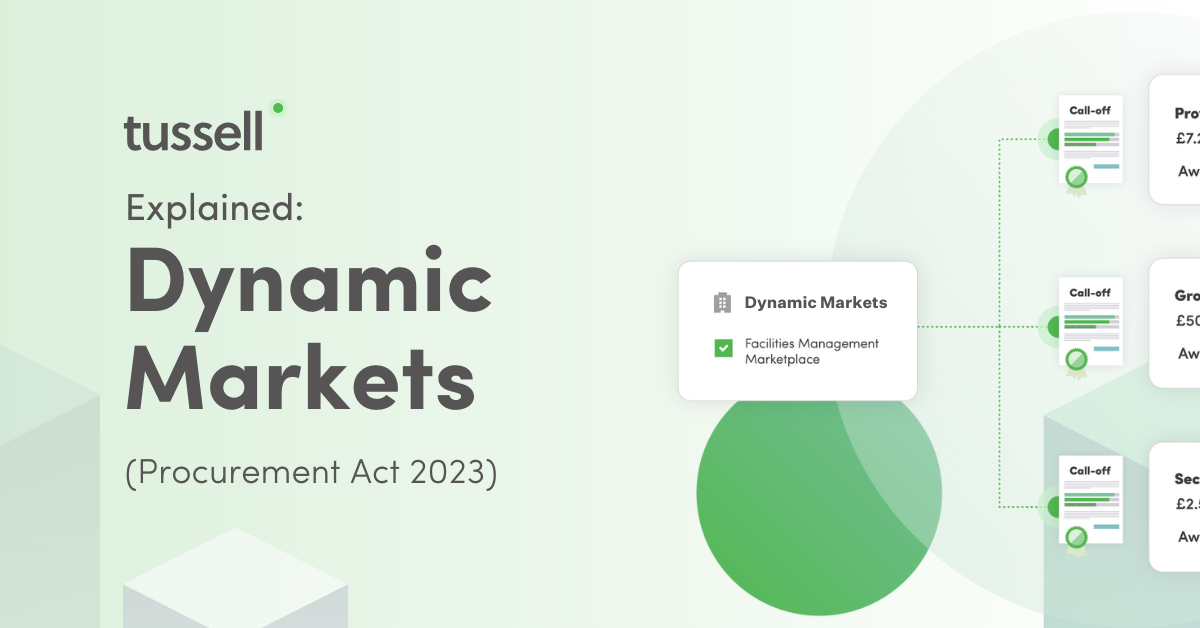
Task: Click the rosette badge on the top Call-off
Action: (1077, 178)
